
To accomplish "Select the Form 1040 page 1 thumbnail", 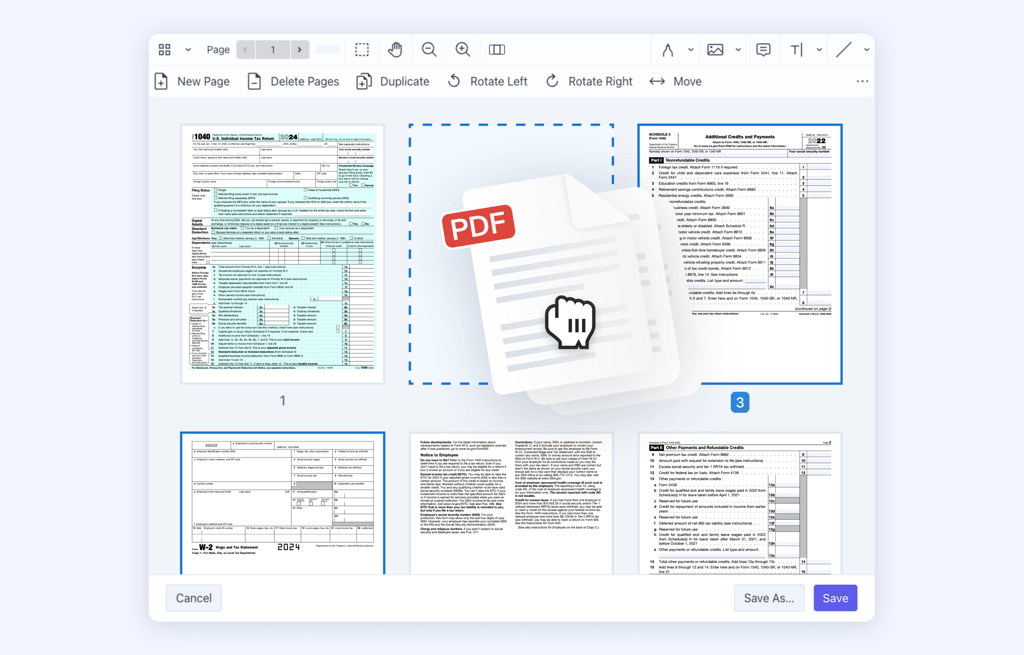I will pos(283,254).
